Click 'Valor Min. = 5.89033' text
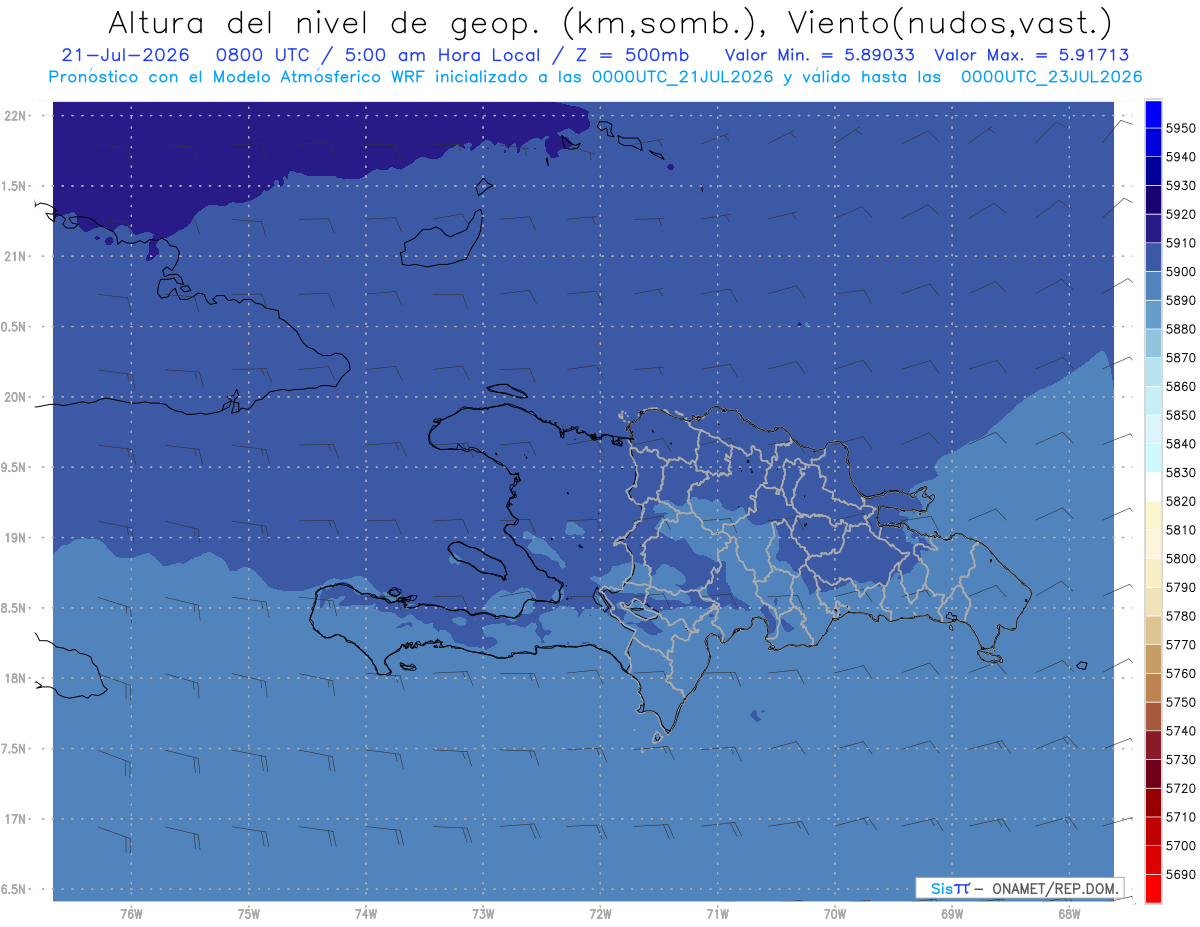 pos(819,55)
